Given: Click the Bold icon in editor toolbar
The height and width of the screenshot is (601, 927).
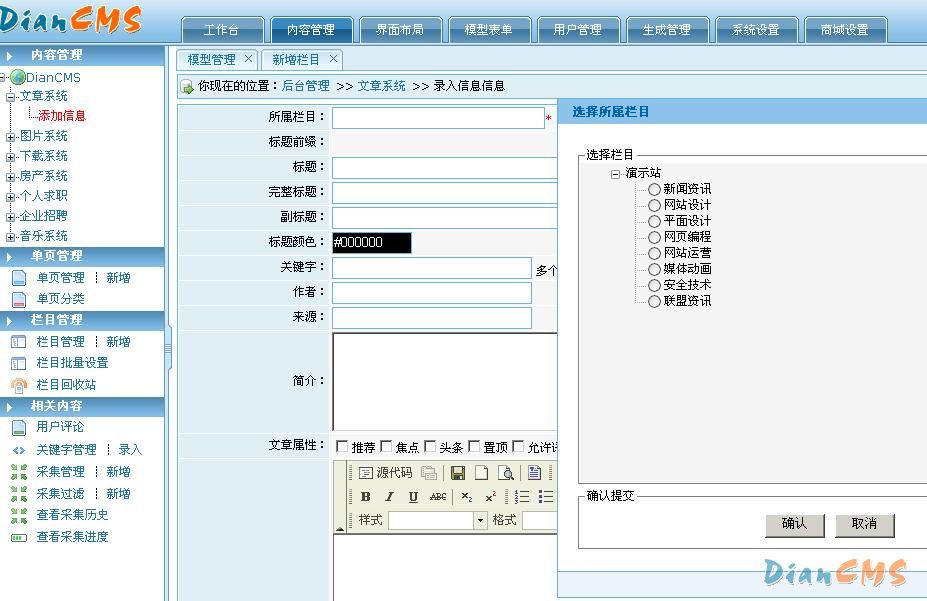Looking at the screenshot, I should point(366,497).
